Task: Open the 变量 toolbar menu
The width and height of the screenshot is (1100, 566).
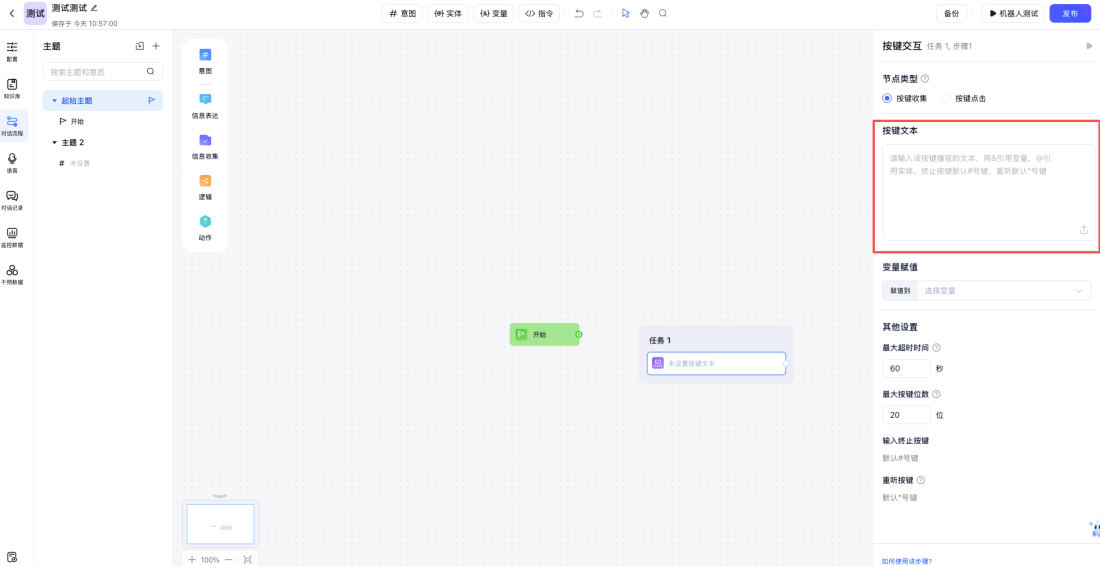Action: point(494,13)
